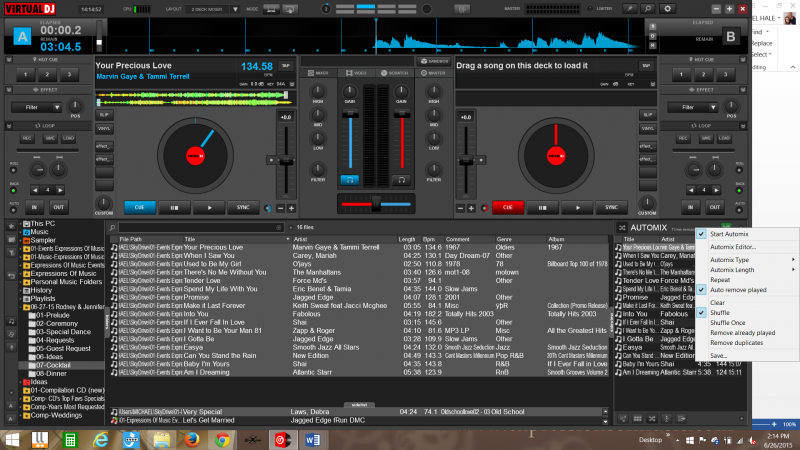Click deck B TAP button
Screen dimensions: 800x450
coord(646,65)
